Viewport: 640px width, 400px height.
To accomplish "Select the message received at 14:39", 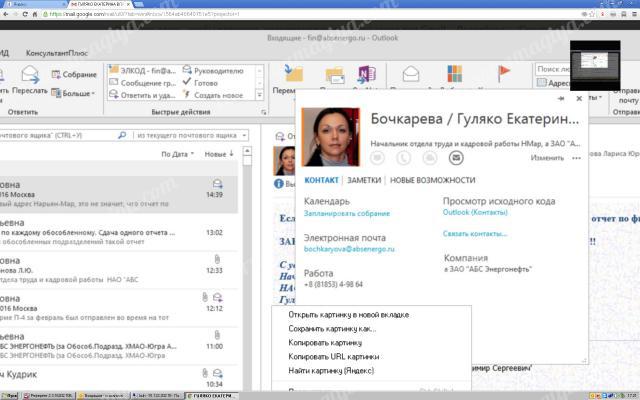I will pos(118,194).
